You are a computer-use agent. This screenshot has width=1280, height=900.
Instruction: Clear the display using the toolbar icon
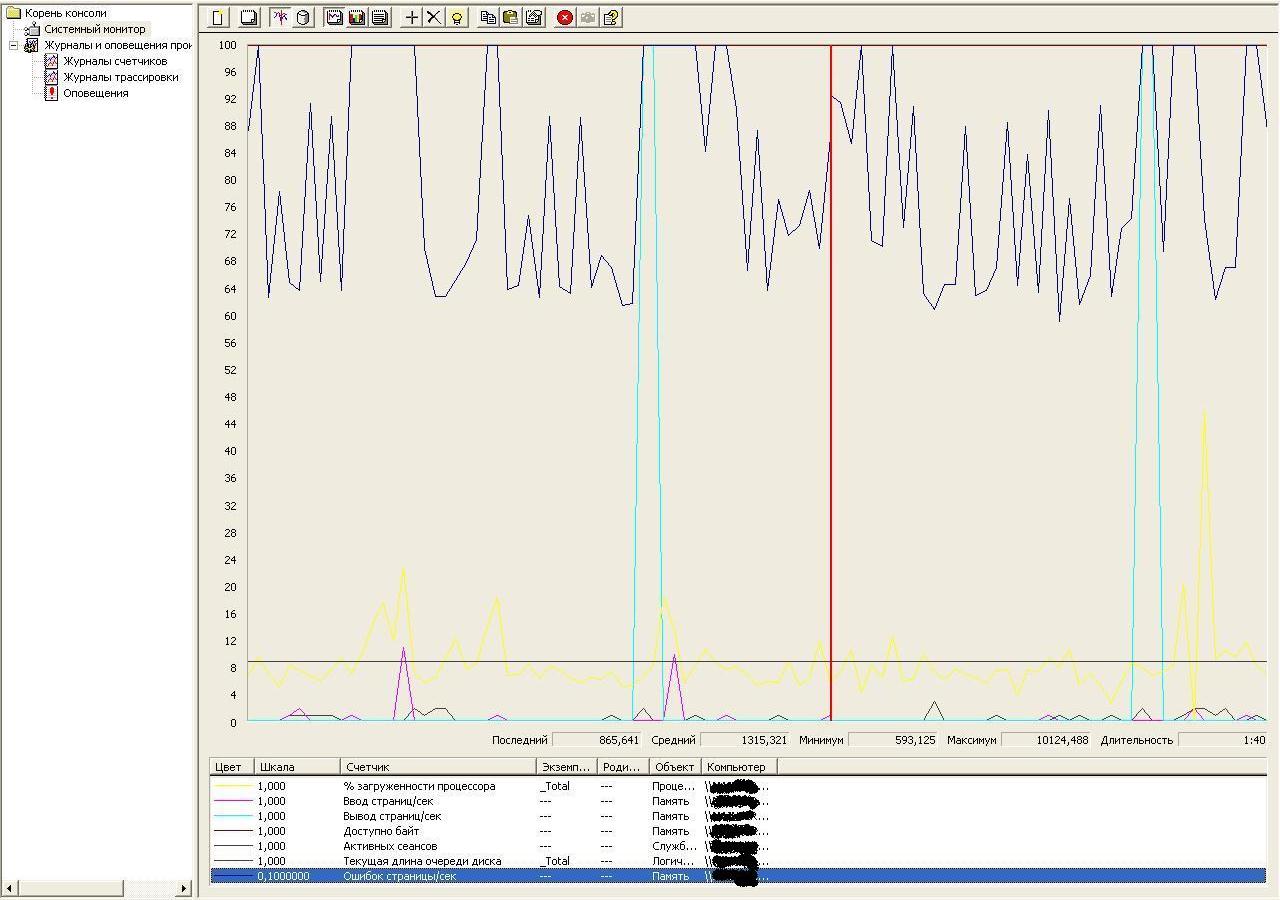(248, 17)
